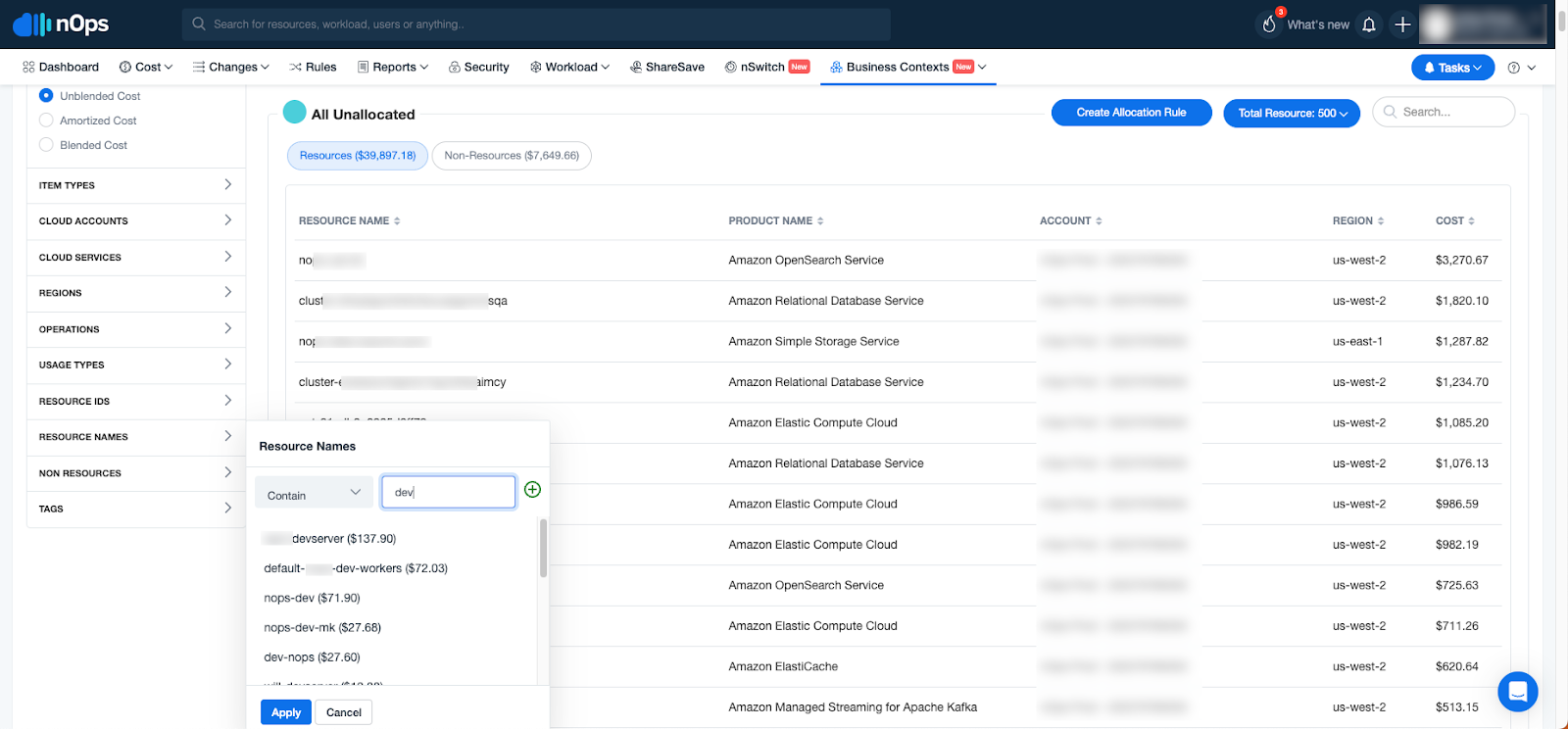Click the table Search box
The image size is (1568, 729).
point(1444,113)
